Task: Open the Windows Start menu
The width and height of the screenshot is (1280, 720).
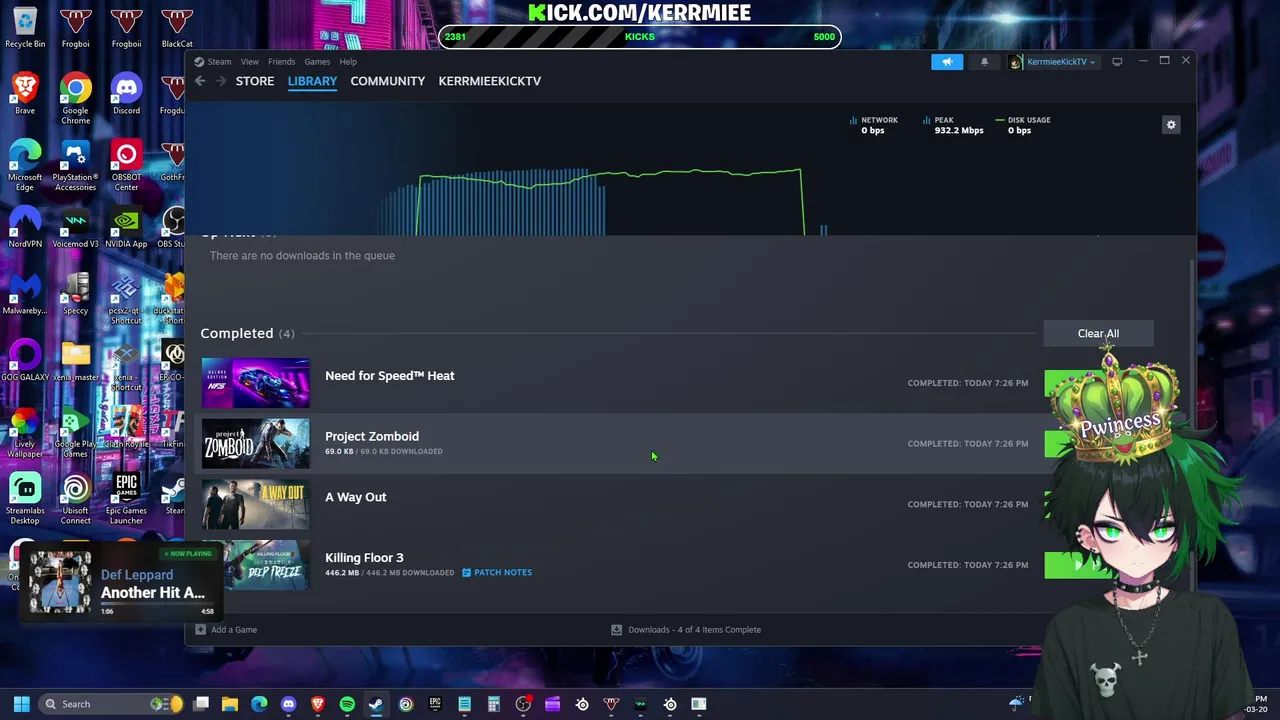Action: 21,704
